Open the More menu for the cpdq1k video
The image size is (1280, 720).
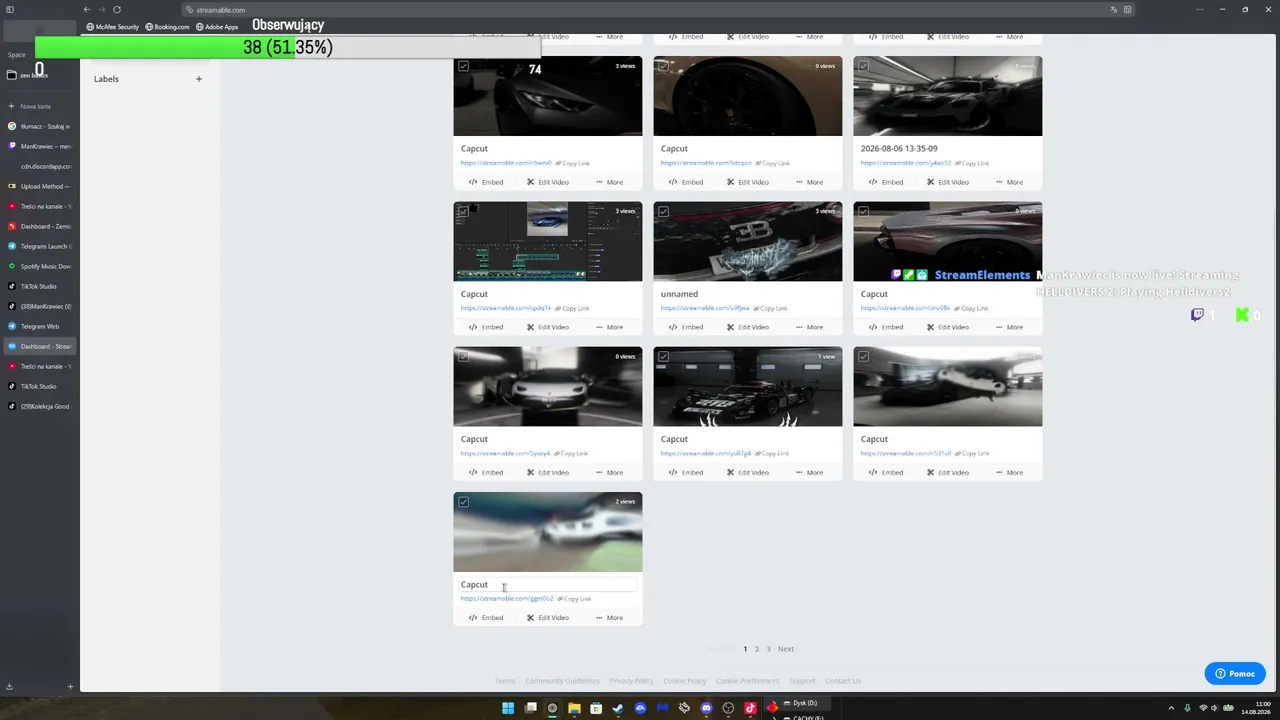[x=609, y=327]
